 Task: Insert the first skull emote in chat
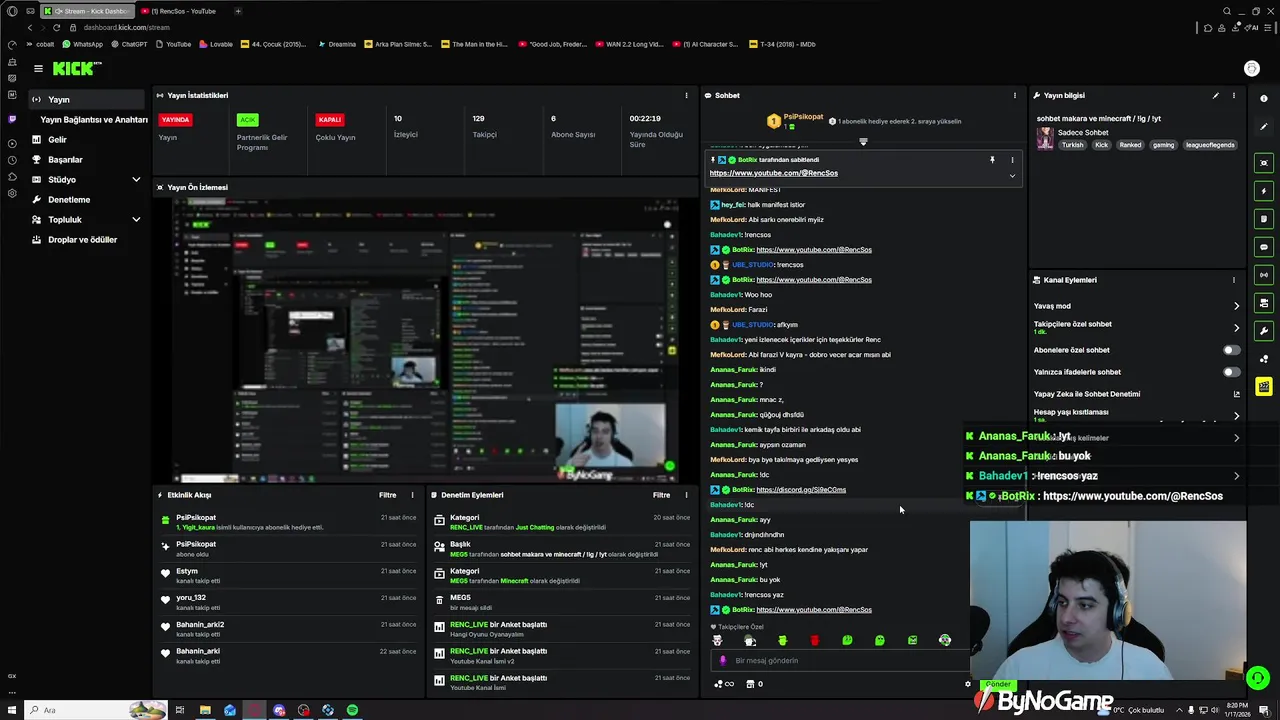(x=717, y=640)
